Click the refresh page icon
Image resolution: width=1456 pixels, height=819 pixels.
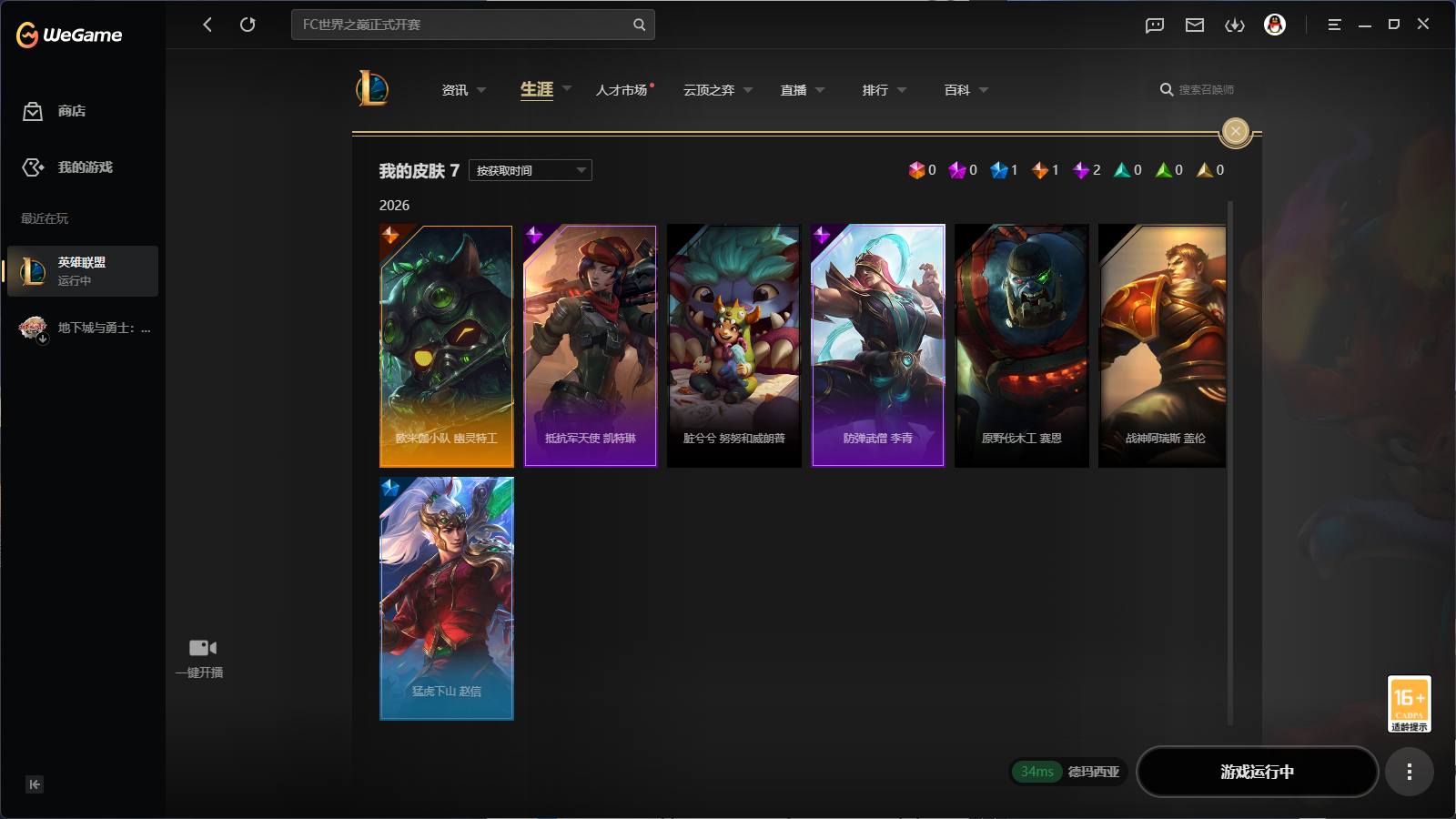click(248, 25)
